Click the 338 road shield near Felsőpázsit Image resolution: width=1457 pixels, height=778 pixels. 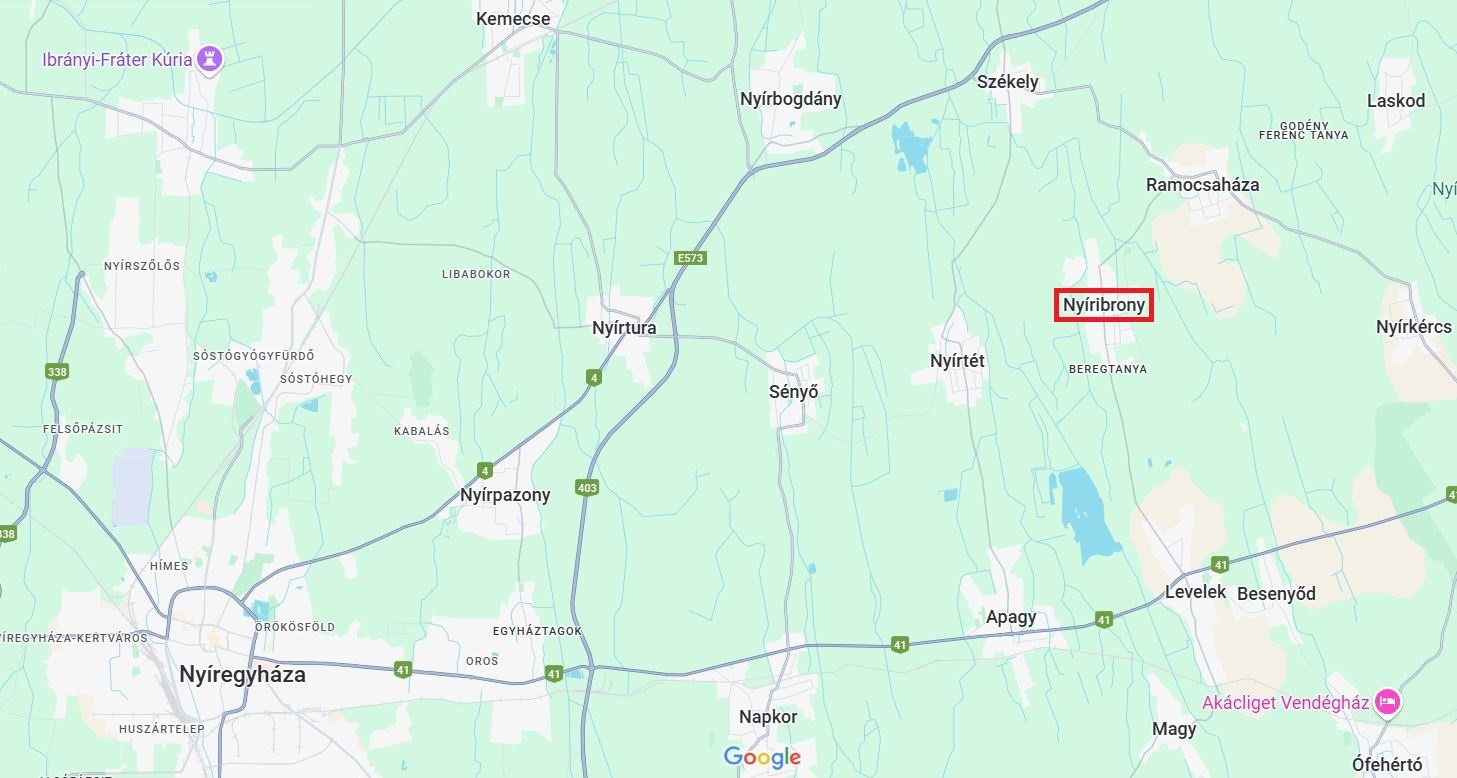click(57, 372)
